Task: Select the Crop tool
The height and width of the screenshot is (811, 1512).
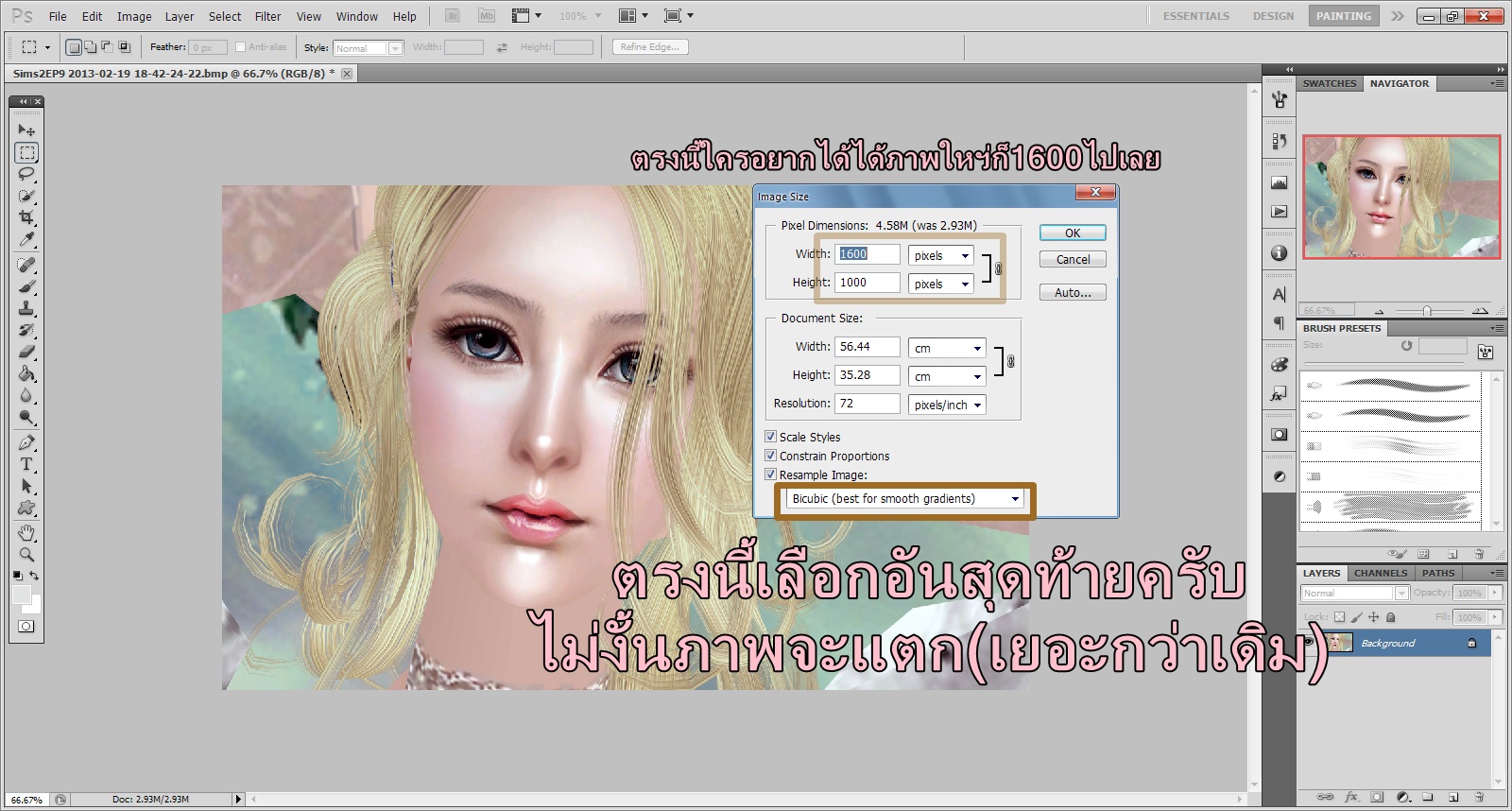Action: 26,217
